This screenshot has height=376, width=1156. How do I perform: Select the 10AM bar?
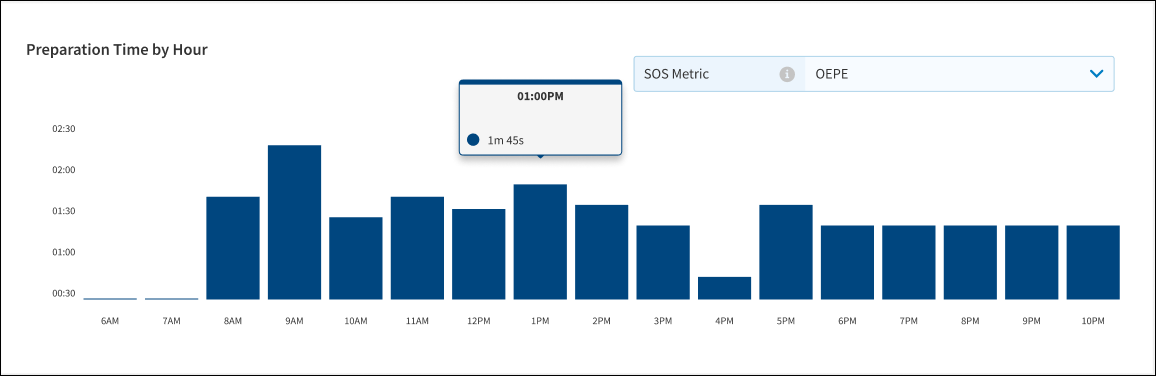(356, 258)
